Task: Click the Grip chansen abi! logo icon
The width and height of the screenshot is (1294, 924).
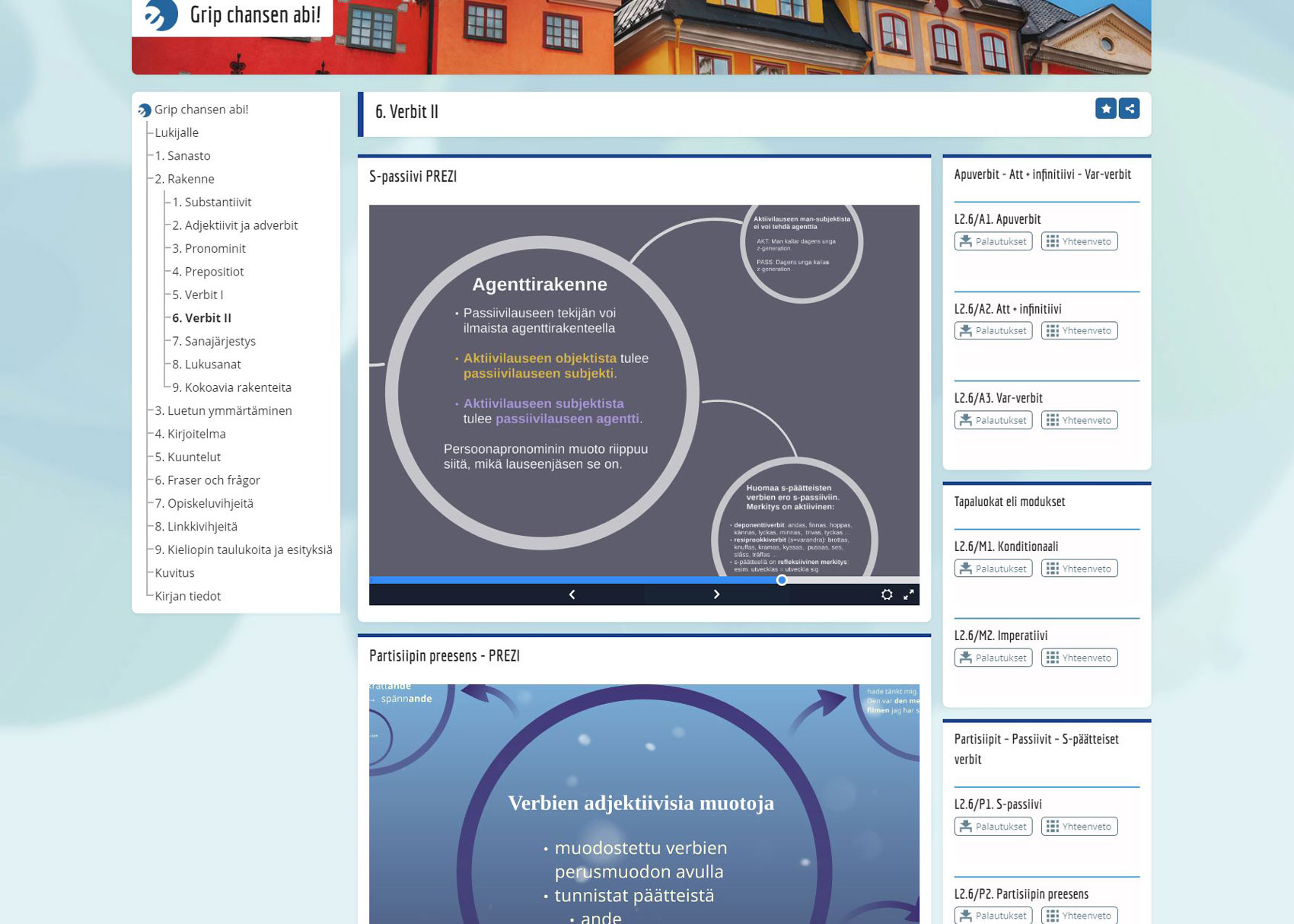Action: (x=161, y=14)
